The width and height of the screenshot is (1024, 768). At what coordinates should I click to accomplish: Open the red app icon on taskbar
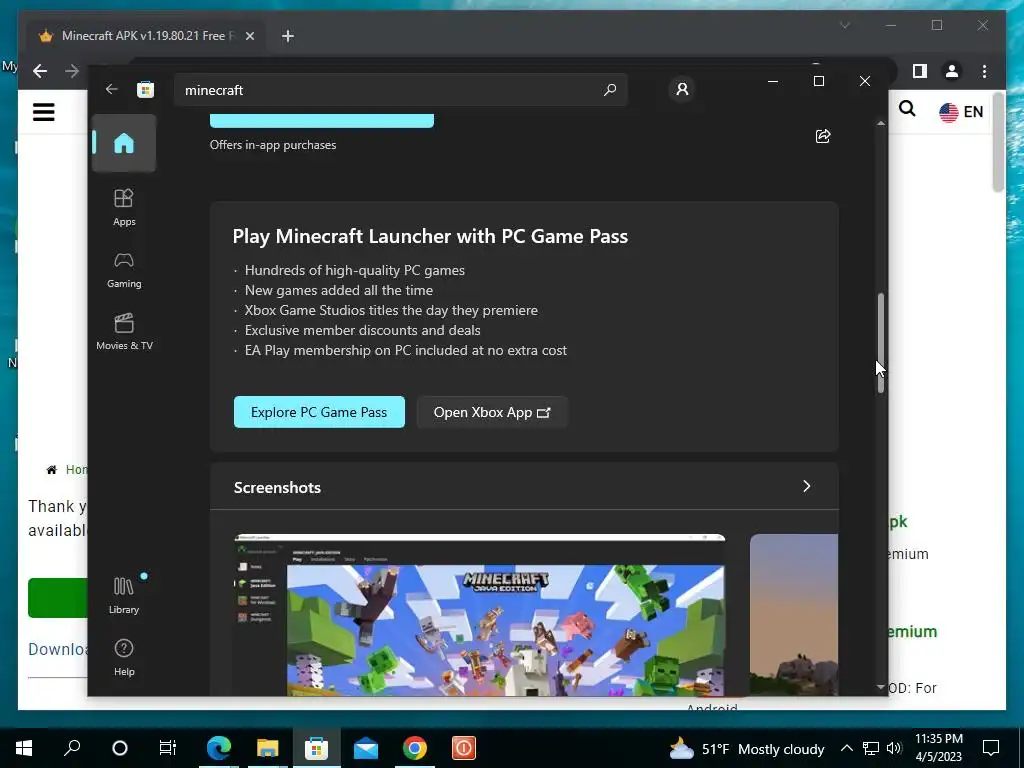[464, 748]
